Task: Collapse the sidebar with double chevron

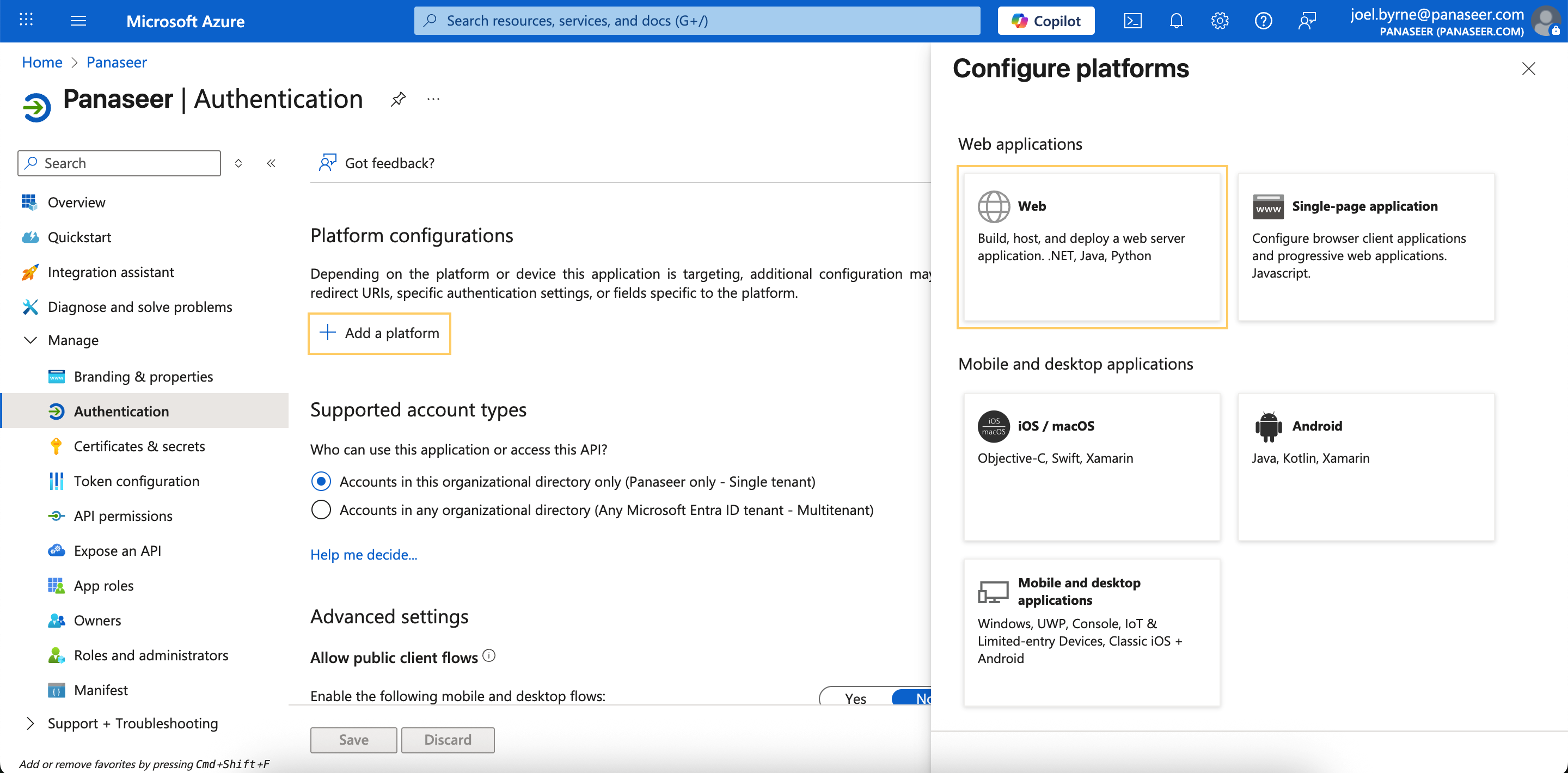Action: click(271, 163)
